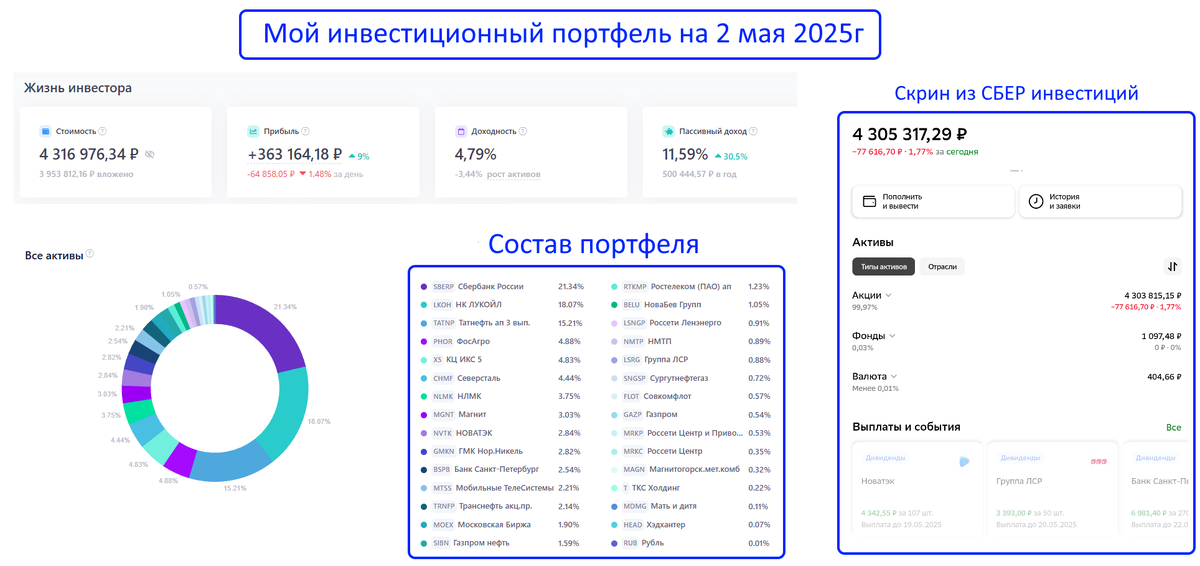Open the help tooltip next to Прибыль
1200x566 pixels.
point(305,131)
